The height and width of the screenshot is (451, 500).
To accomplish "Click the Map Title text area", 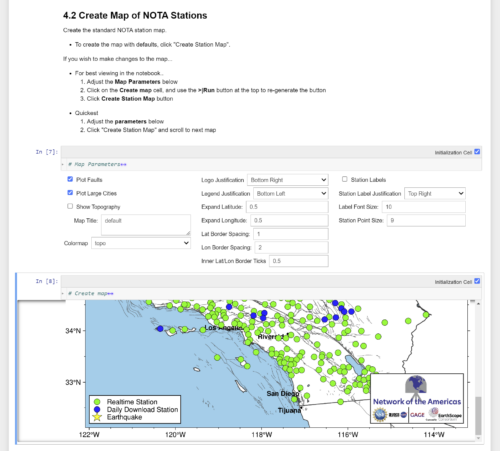I will point(146,225).
